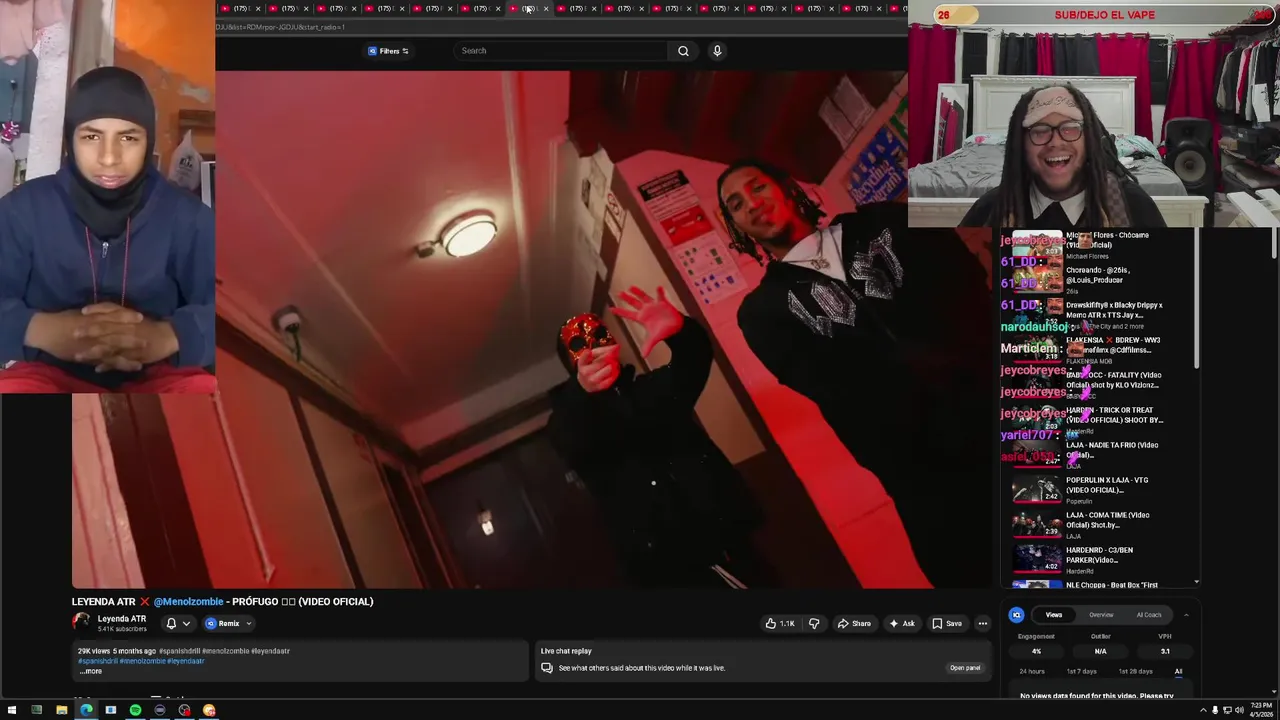
Task: Click the magnifying glass search icon
Action: [x=683, y=51]
